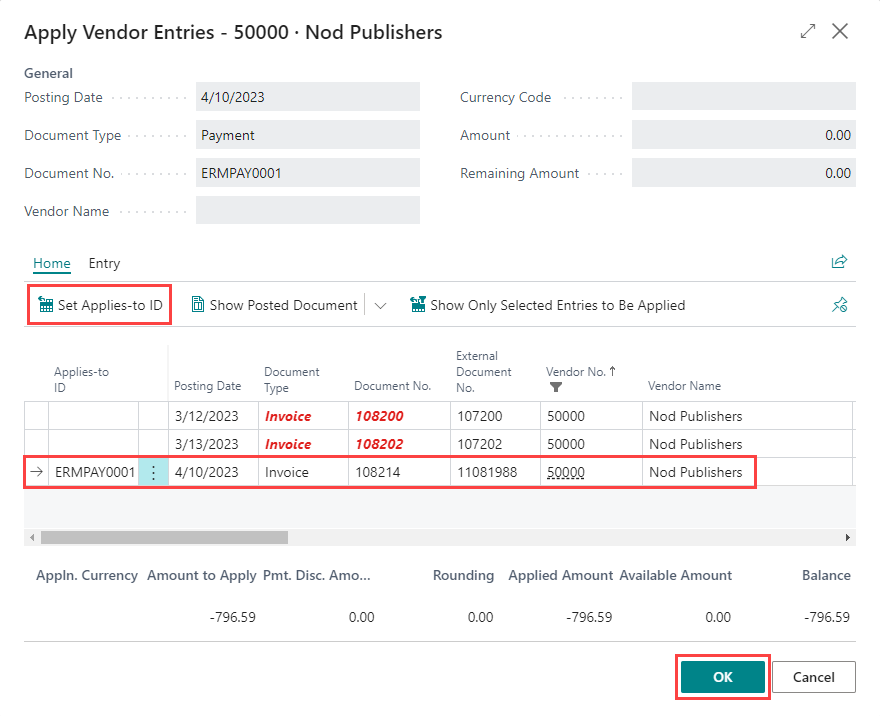Select the document number 108214 cell
Screen dimensions: 880x716
tap(399, 472)
